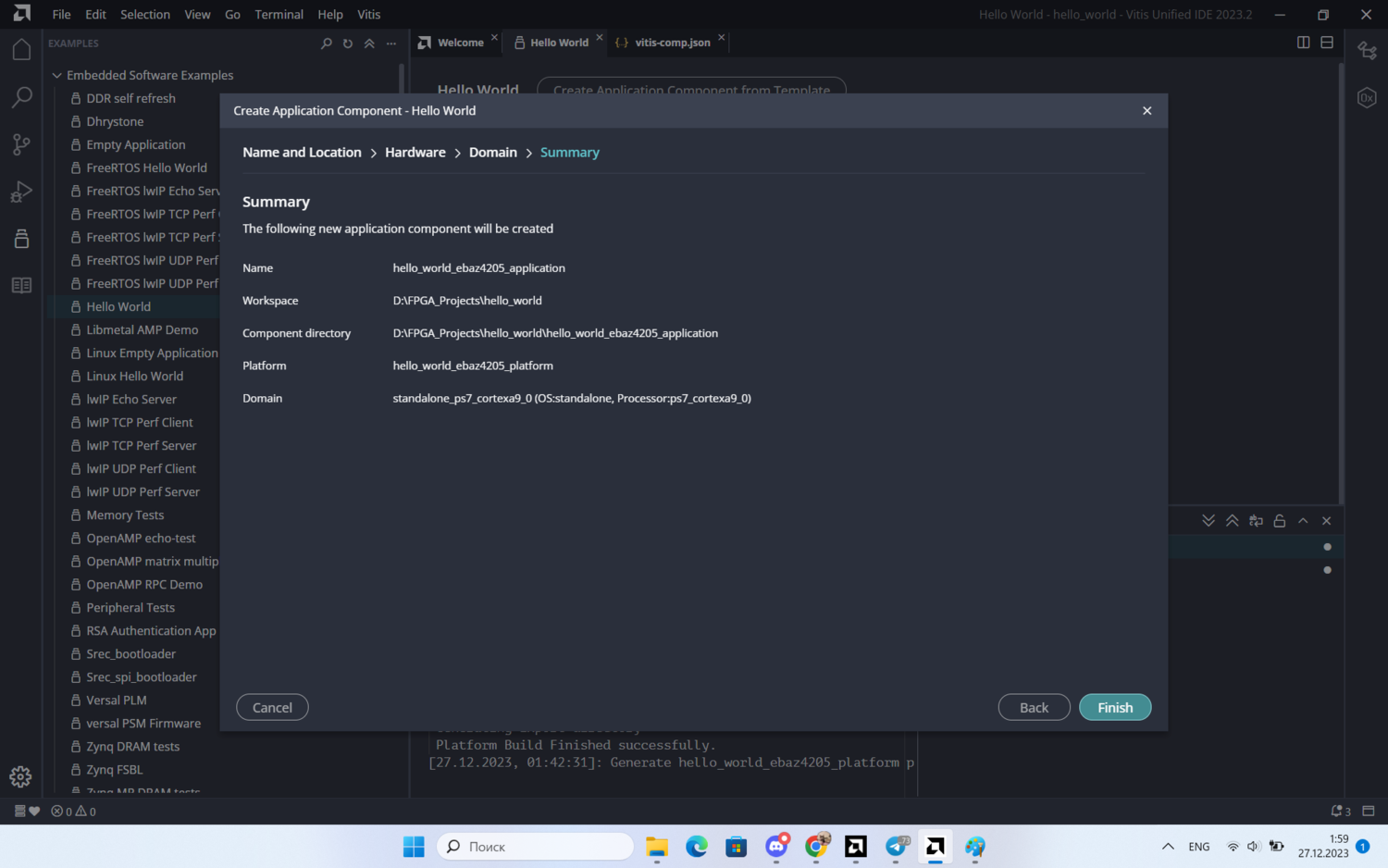The image size is (1388, 868).
Task: Go Back to the Domain step
Action: pyautogui.click(x=1034, y=708)
